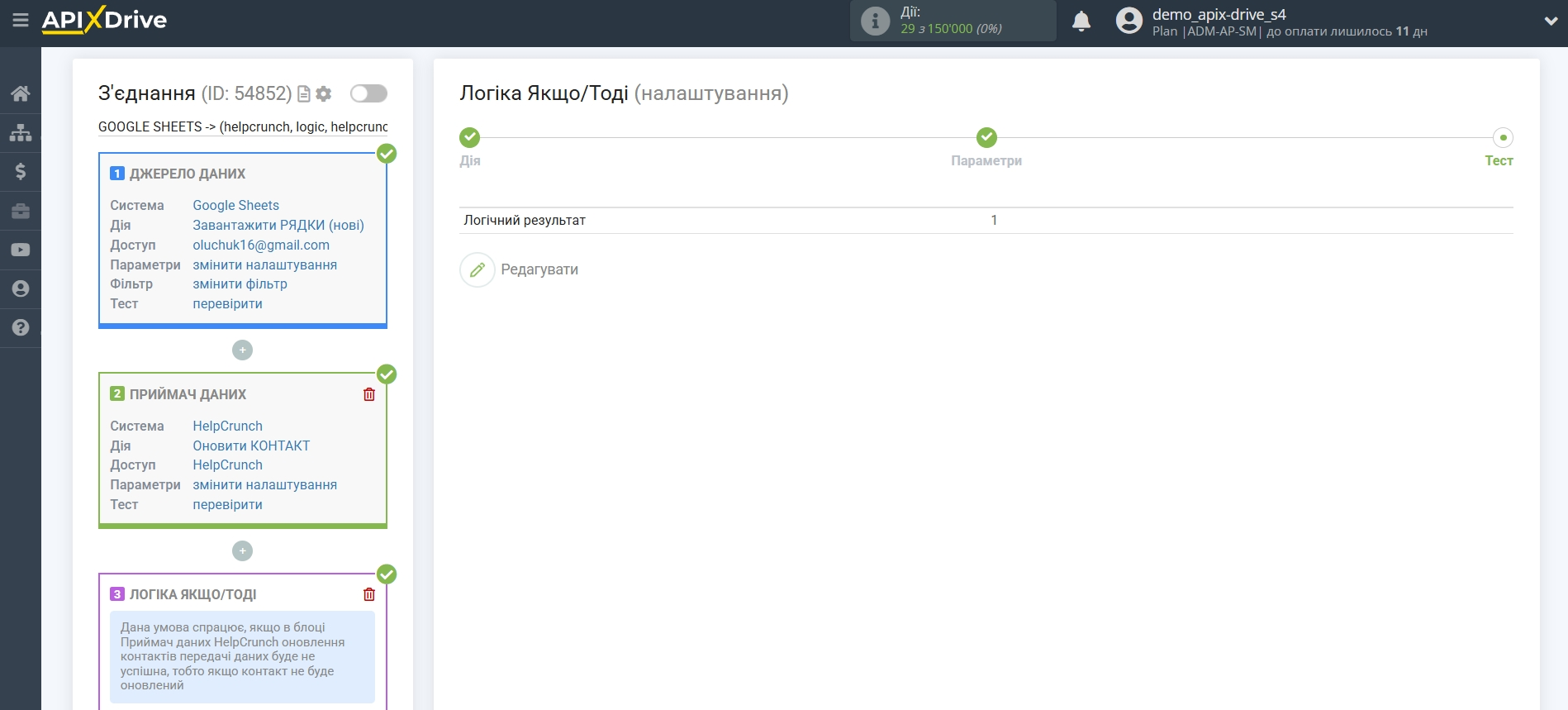Screen dimensions: 1568x710
Task: Expand the account dropdown chevron
Action: click(x=1551, y=21)
